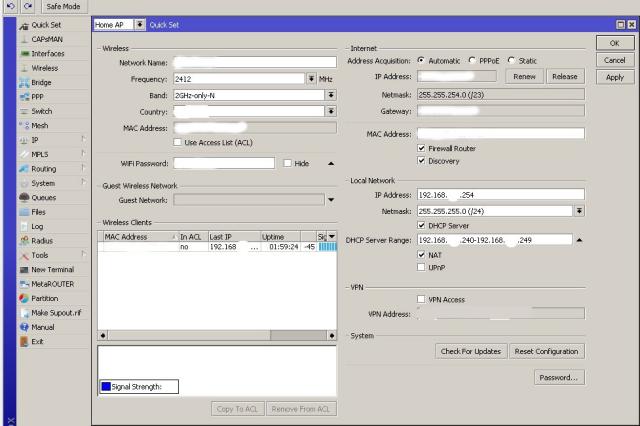Open the Radius icon in sidebar
640x426 pixels.
tap(24, 241)
